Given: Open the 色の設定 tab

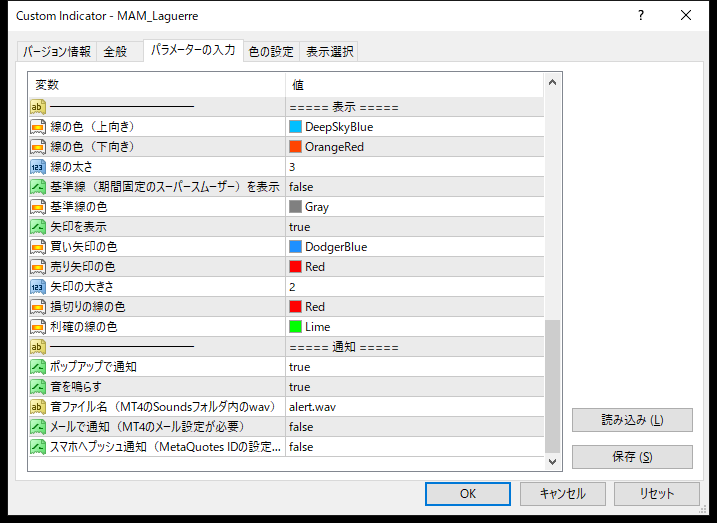Looking at the screenshot, I should (271, 51).
